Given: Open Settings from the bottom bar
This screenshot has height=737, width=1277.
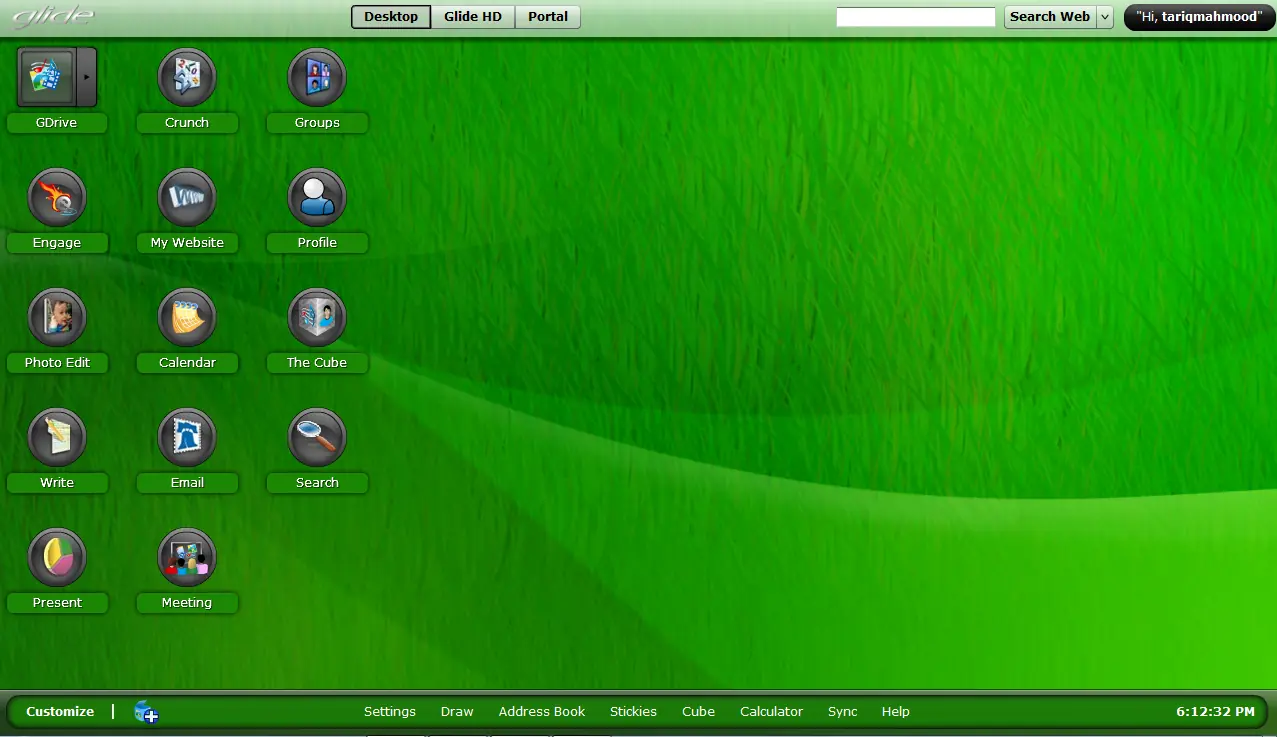Looking at the screenshot, I should click(390, 712).
